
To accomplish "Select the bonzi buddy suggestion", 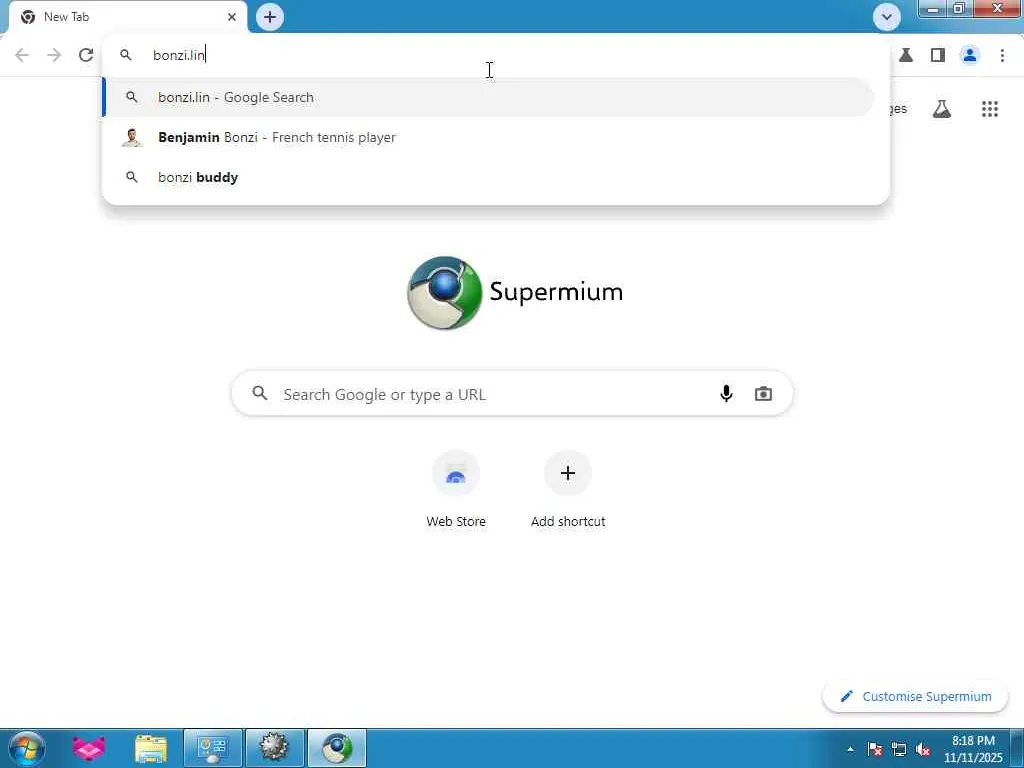I will tap(488, 177).
